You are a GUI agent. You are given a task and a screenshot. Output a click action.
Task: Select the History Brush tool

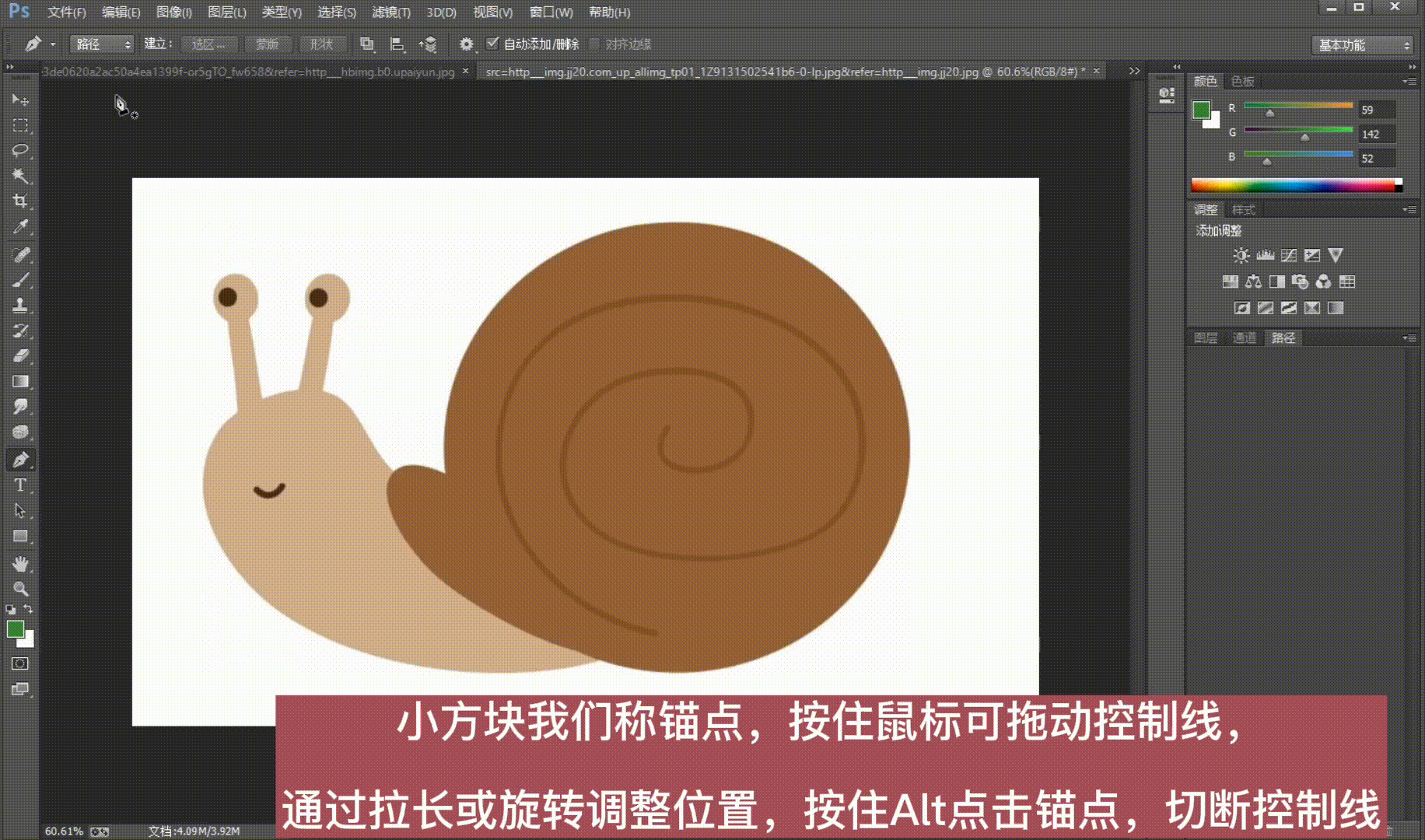pyautogui.click(x=20, y=331)
